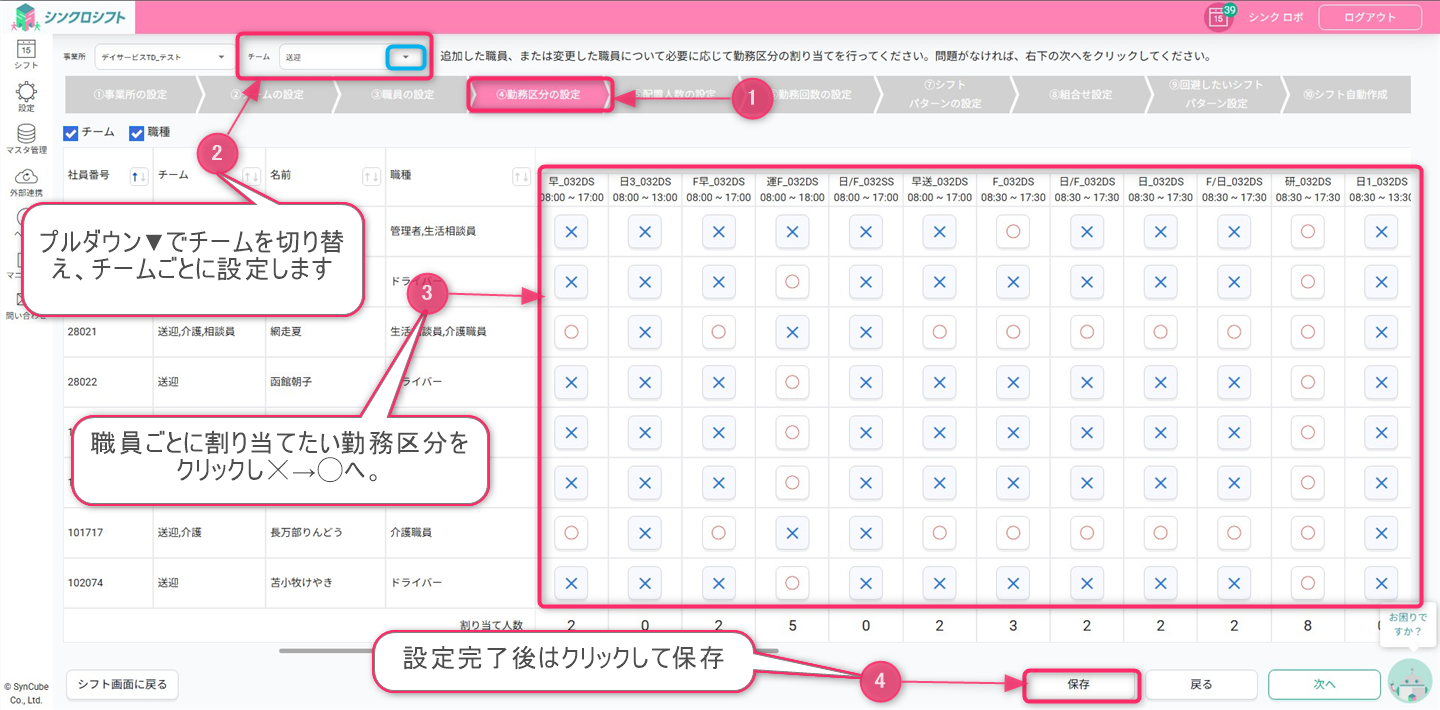This screenshot has height=710, width=1440.
Task: Expand the チーム dropdown arrow
Action: click(405, 57)
